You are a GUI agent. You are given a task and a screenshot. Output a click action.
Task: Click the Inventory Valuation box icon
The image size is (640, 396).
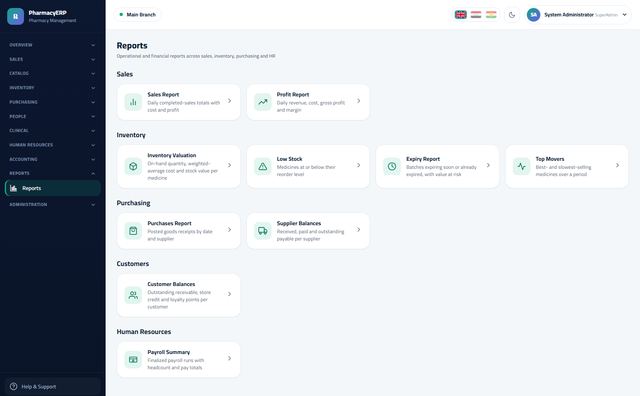(133, 167)
